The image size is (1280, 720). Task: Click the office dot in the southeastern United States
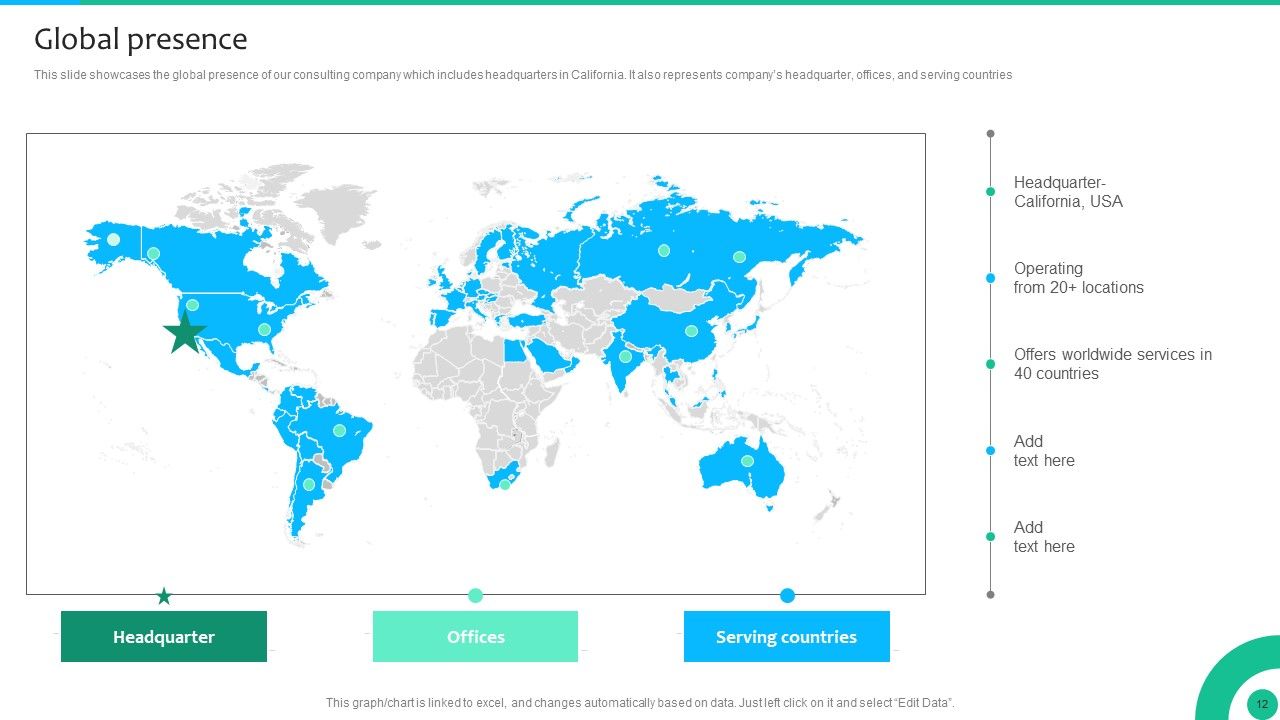(x=264, y=329)
